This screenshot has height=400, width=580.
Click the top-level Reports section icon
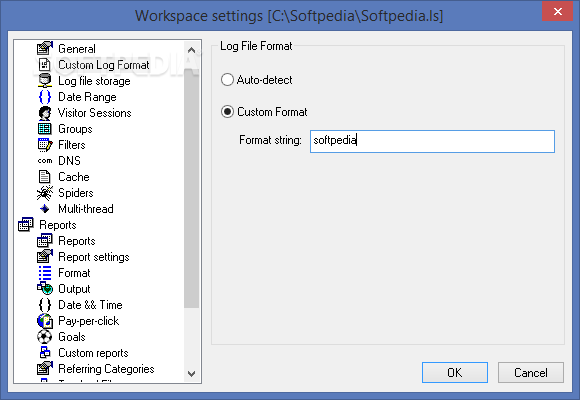point(26,225)
